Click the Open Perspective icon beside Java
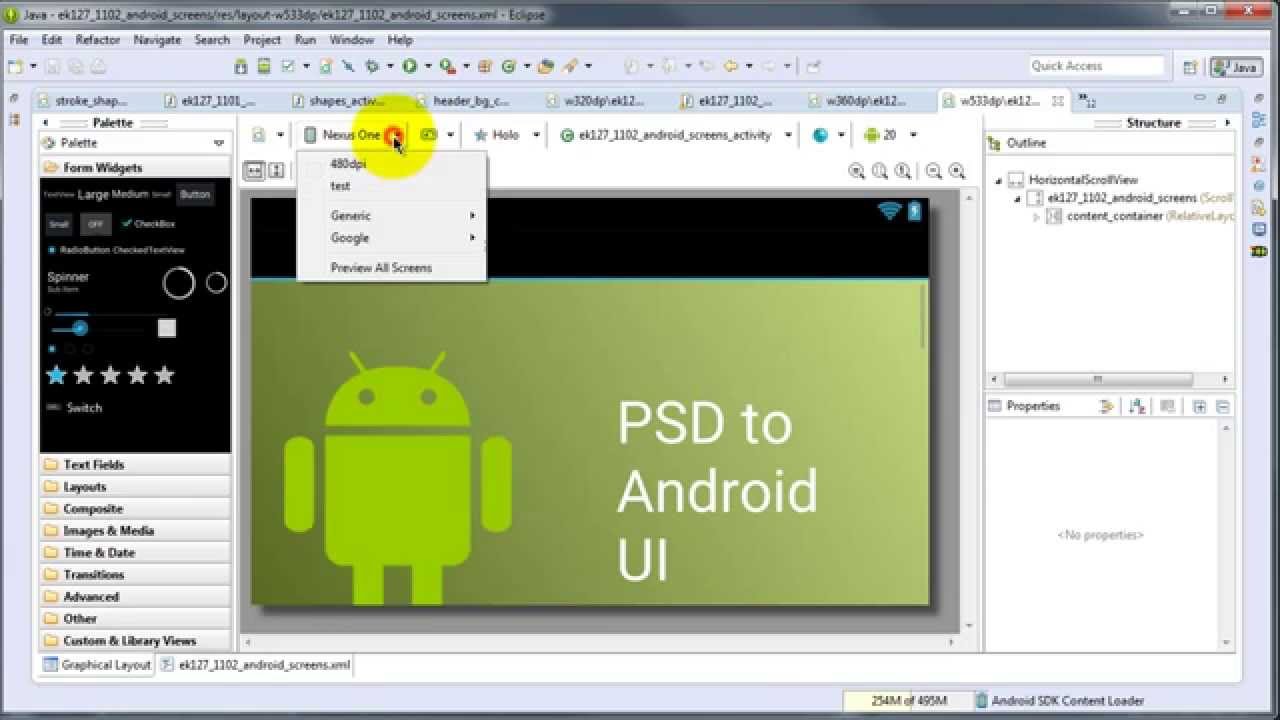The height and width of the screenshot is (720, 1280). (1190, 67)
